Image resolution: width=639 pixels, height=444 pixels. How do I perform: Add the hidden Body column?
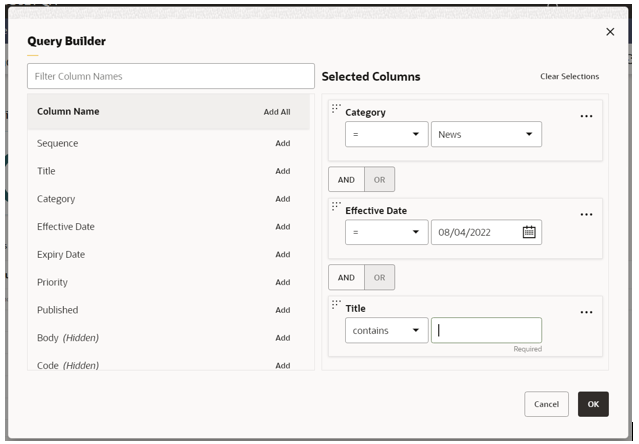pos(282,338)
